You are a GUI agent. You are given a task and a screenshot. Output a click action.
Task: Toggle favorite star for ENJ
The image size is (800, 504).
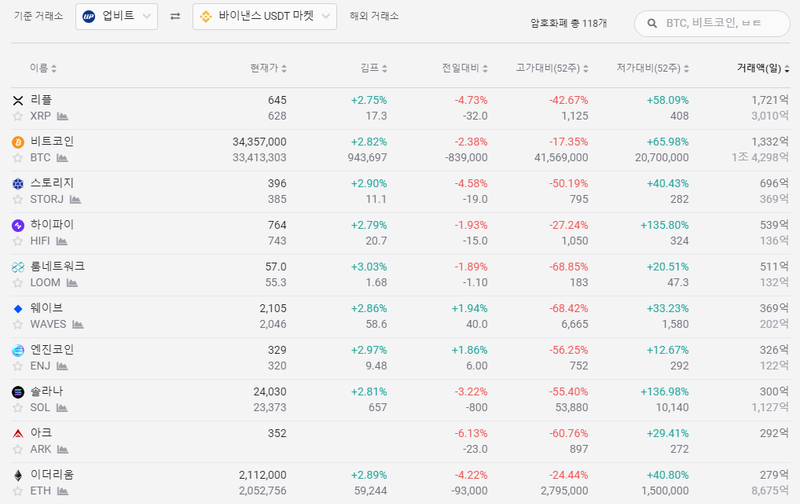18,366
